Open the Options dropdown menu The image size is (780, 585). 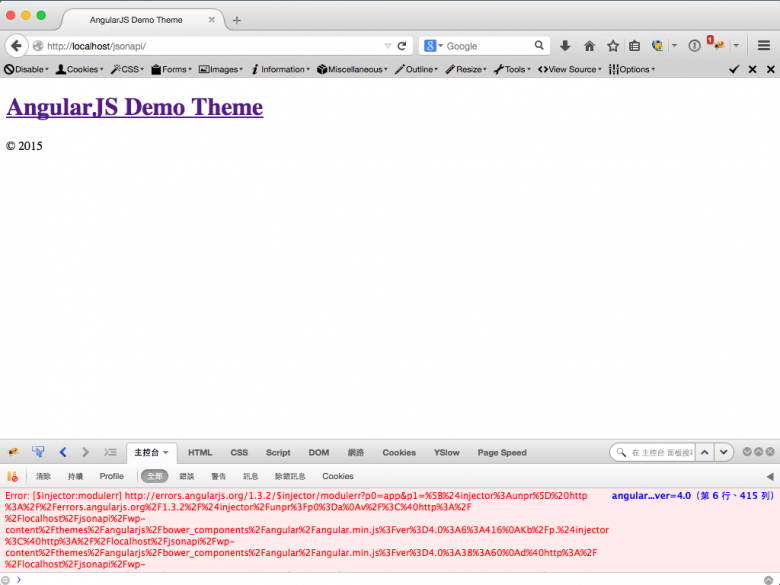[x=632, y=70]
